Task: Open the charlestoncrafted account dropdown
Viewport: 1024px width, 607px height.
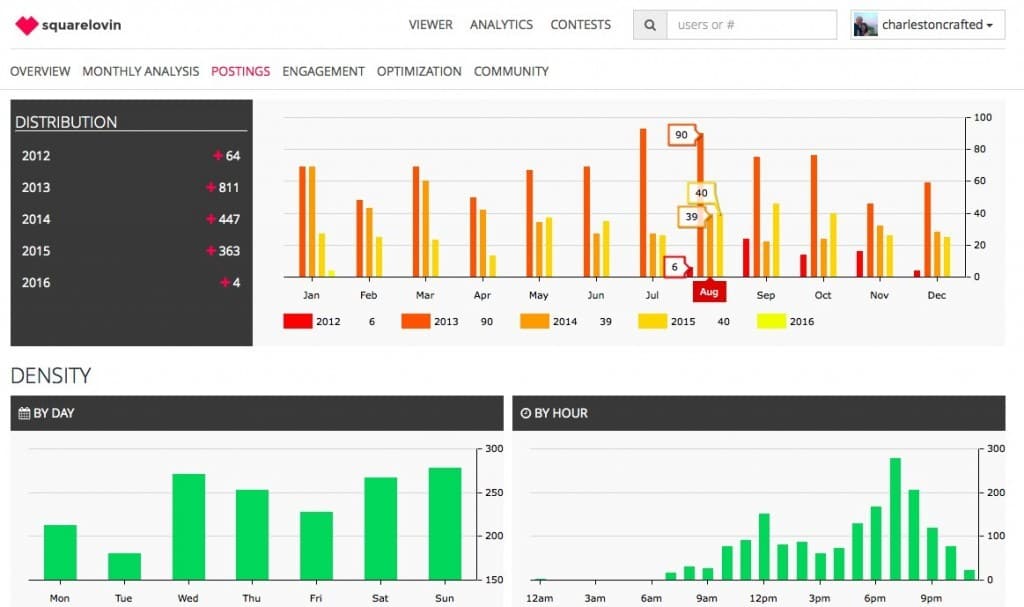Action: (988, 25)
